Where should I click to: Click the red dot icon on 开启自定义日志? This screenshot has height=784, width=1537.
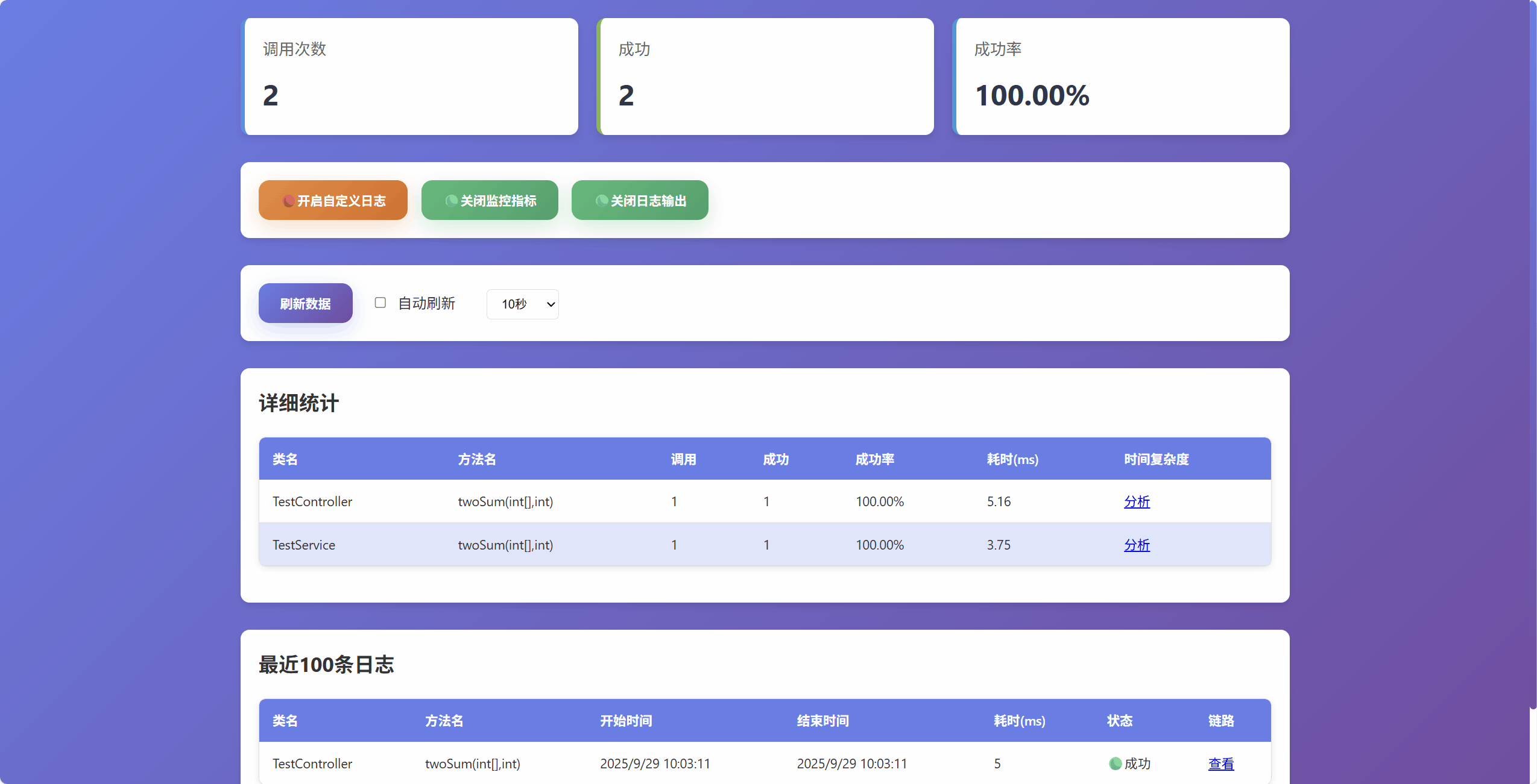[289, 201]
